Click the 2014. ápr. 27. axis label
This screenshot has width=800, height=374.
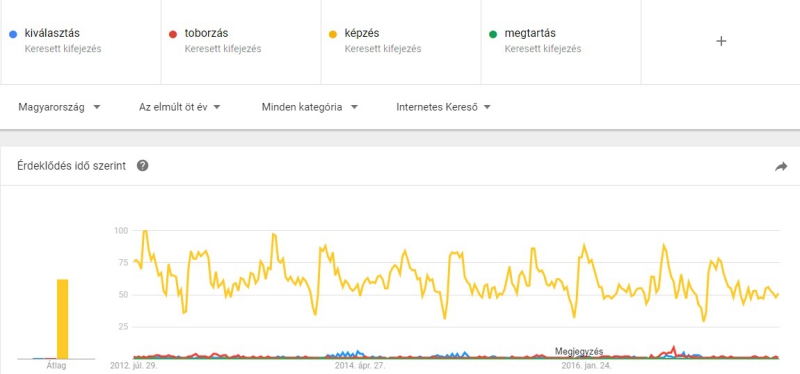coord(360,366)
